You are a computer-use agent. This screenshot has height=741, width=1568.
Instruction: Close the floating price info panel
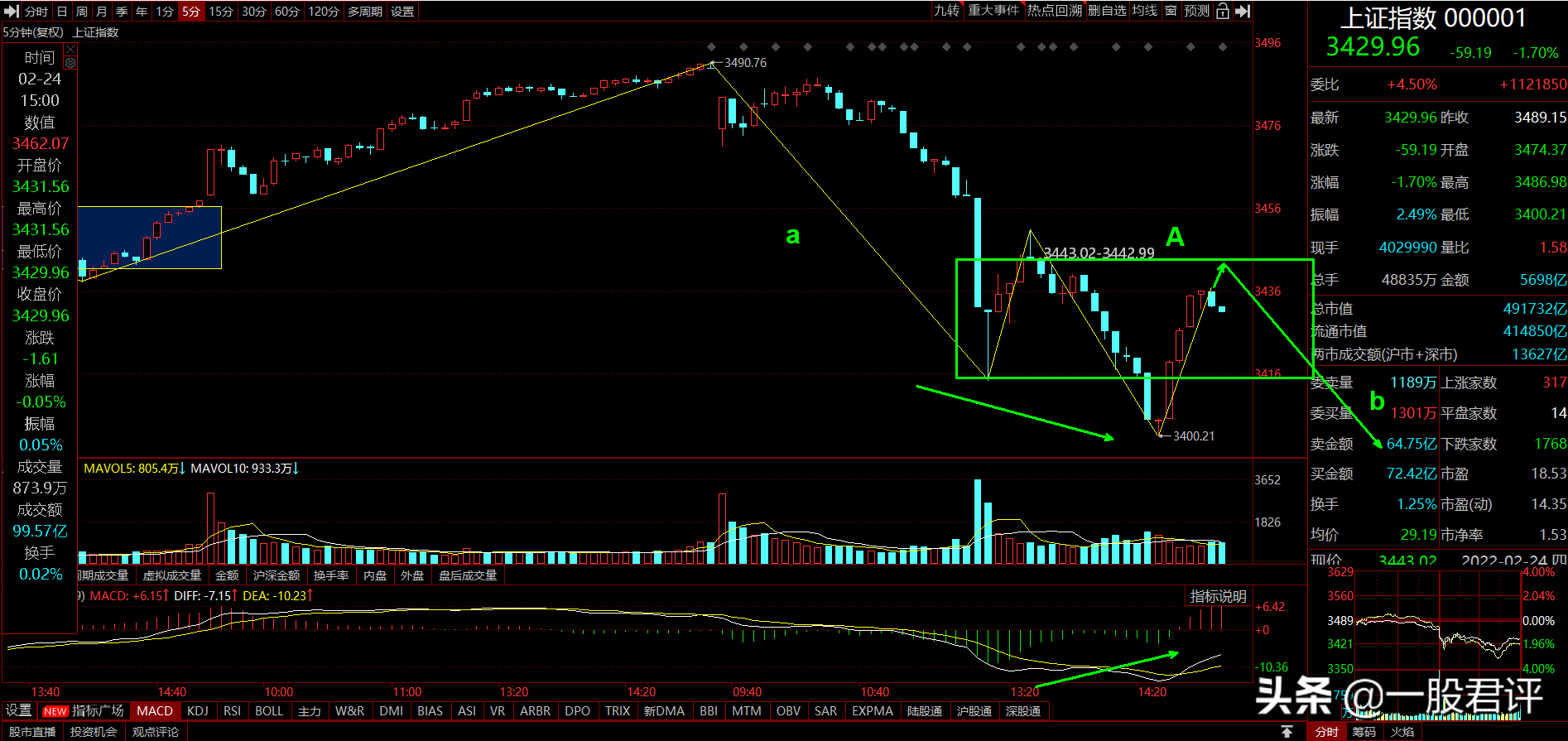coord(70,50)
